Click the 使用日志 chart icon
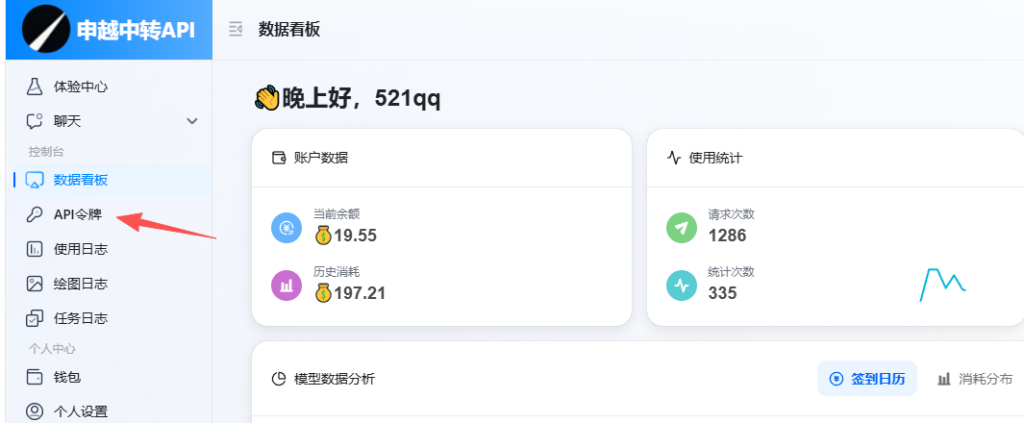This screenshot has width=1024, height=423. (35, 249)
